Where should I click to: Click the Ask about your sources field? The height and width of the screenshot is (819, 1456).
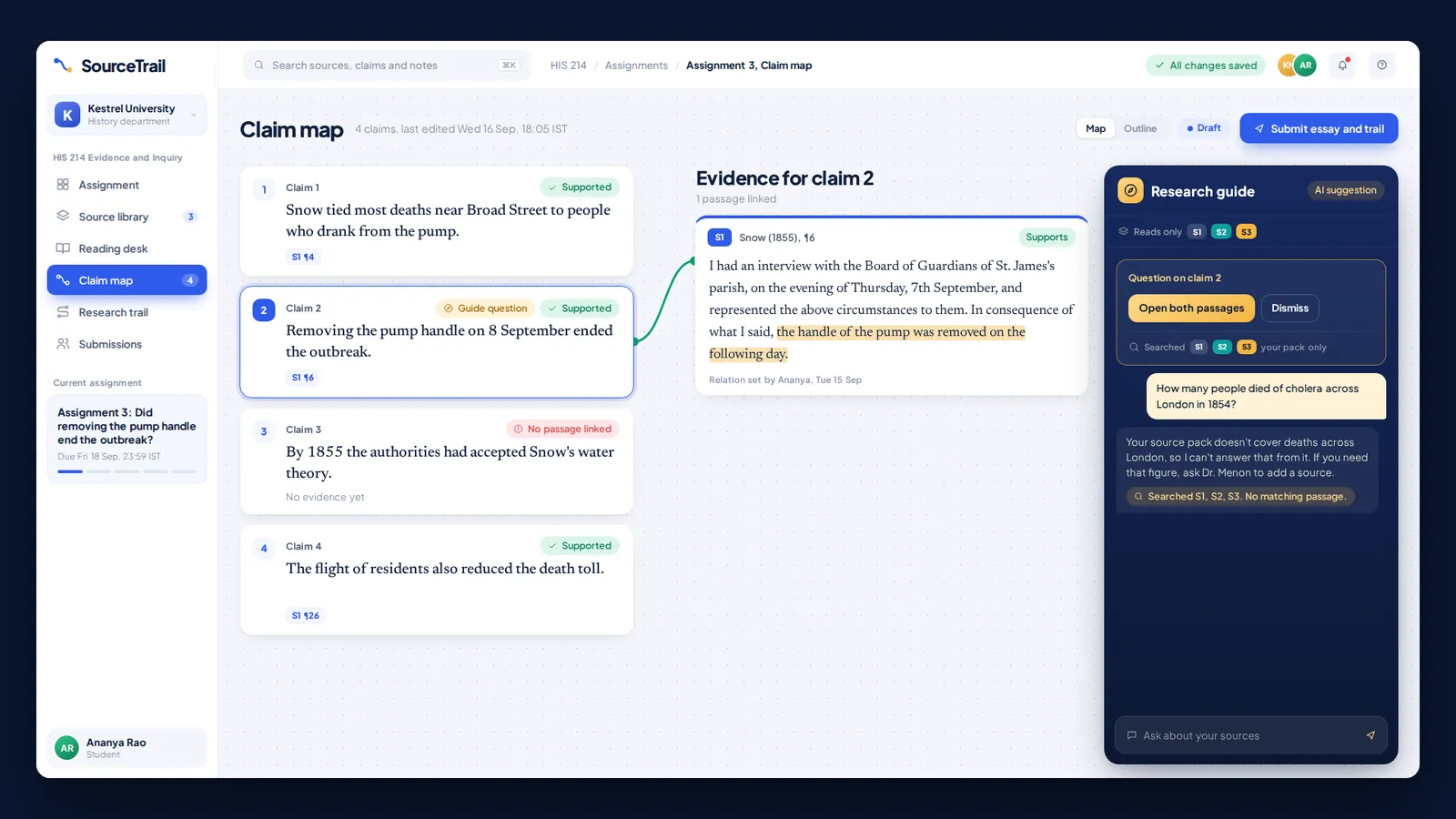(1250, 735)
